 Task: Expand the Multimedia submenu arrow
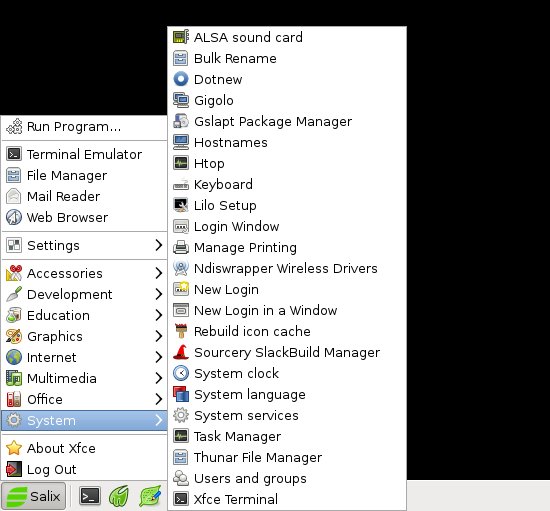click(x=159, y=378)
